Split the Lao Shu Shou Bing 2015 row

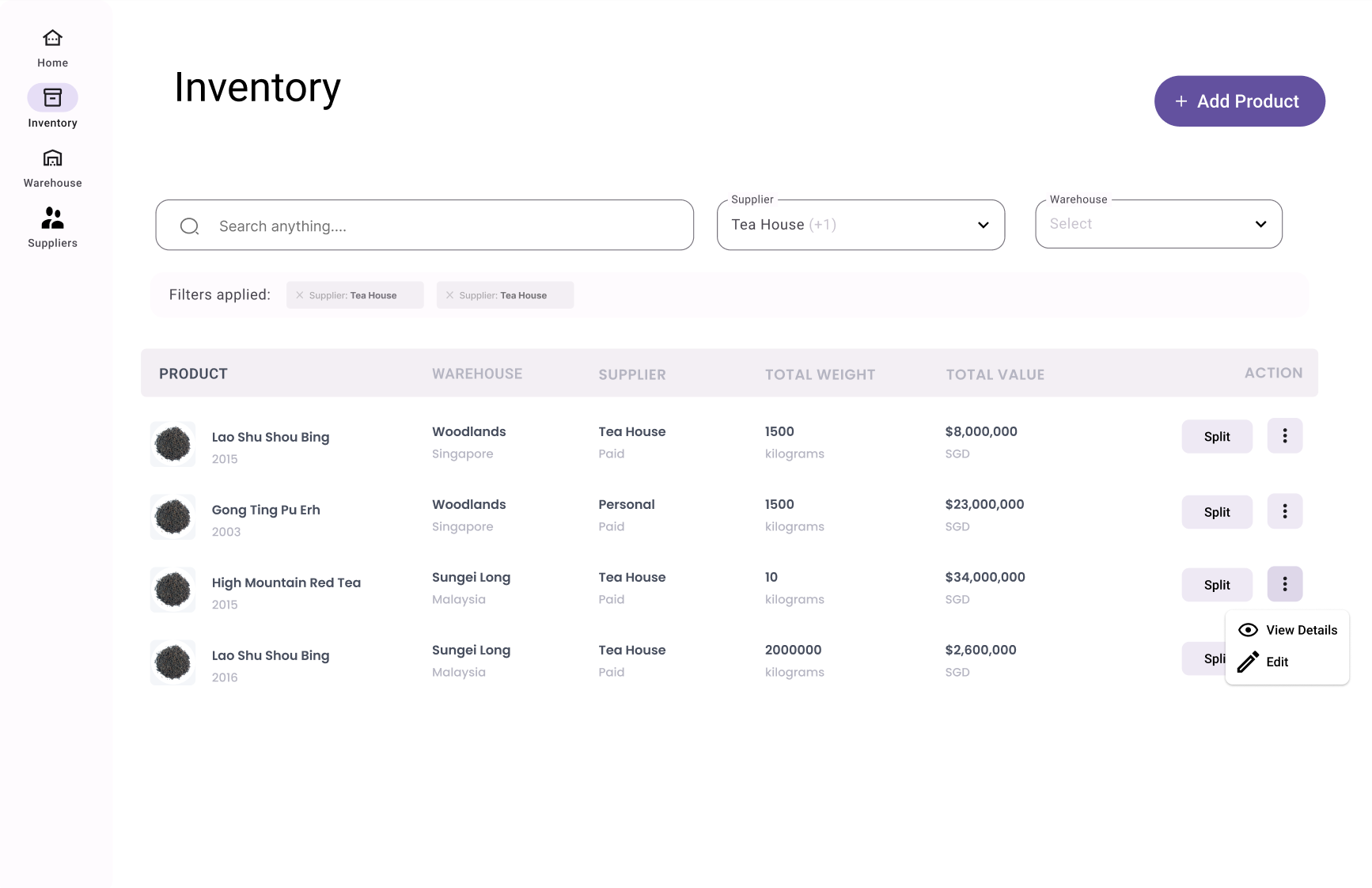(x=1217, y=437)
